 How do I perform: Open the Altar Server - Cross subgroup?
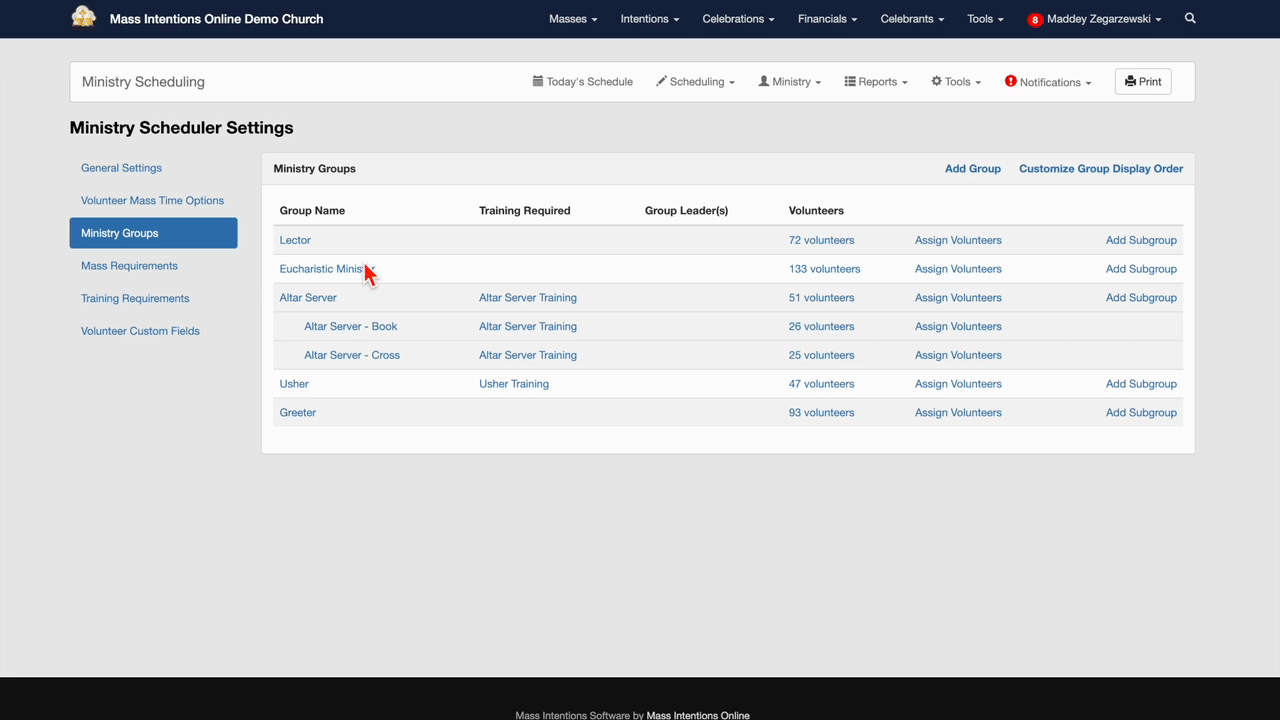click(352, 355)
